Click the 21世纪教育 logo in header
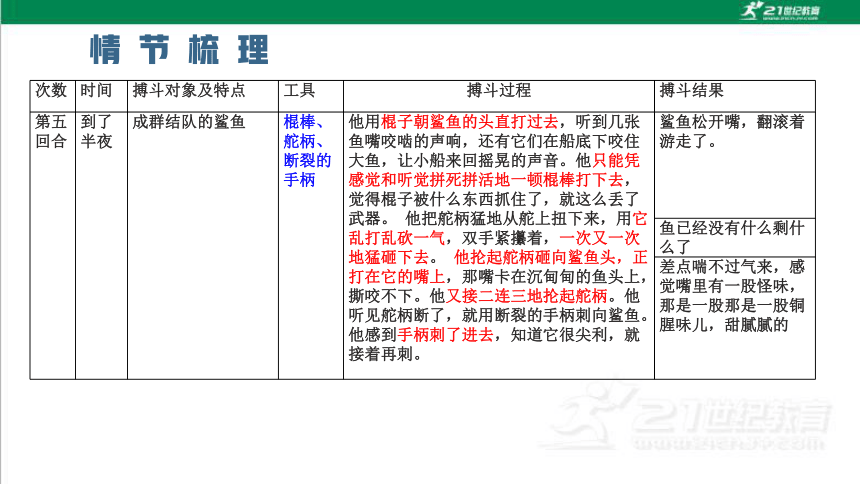Viewport: 860px width, 484px height. (x=779, y=11)
